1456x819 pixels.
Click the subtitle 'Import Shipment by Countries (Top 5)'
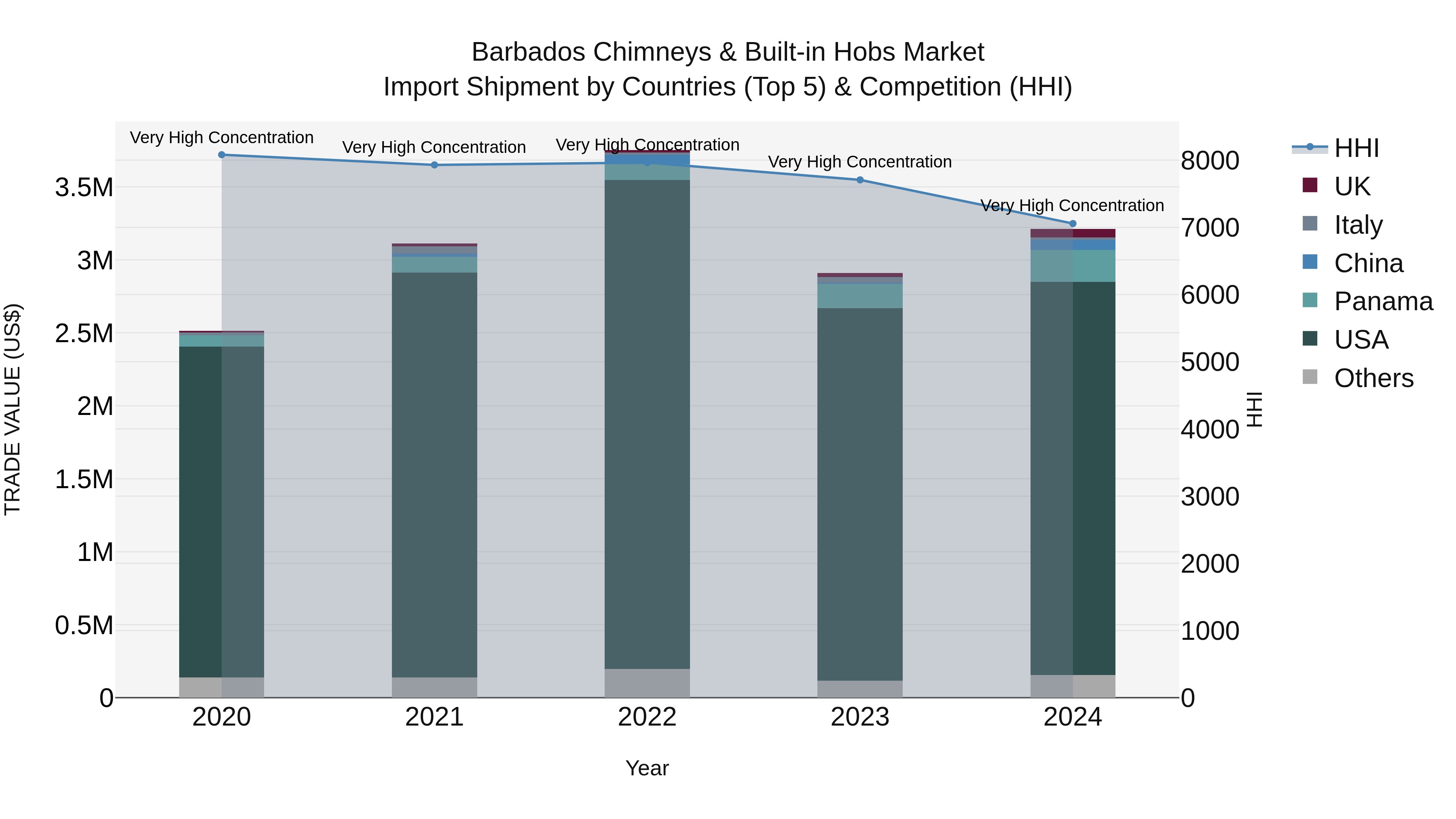pos(604,87)
